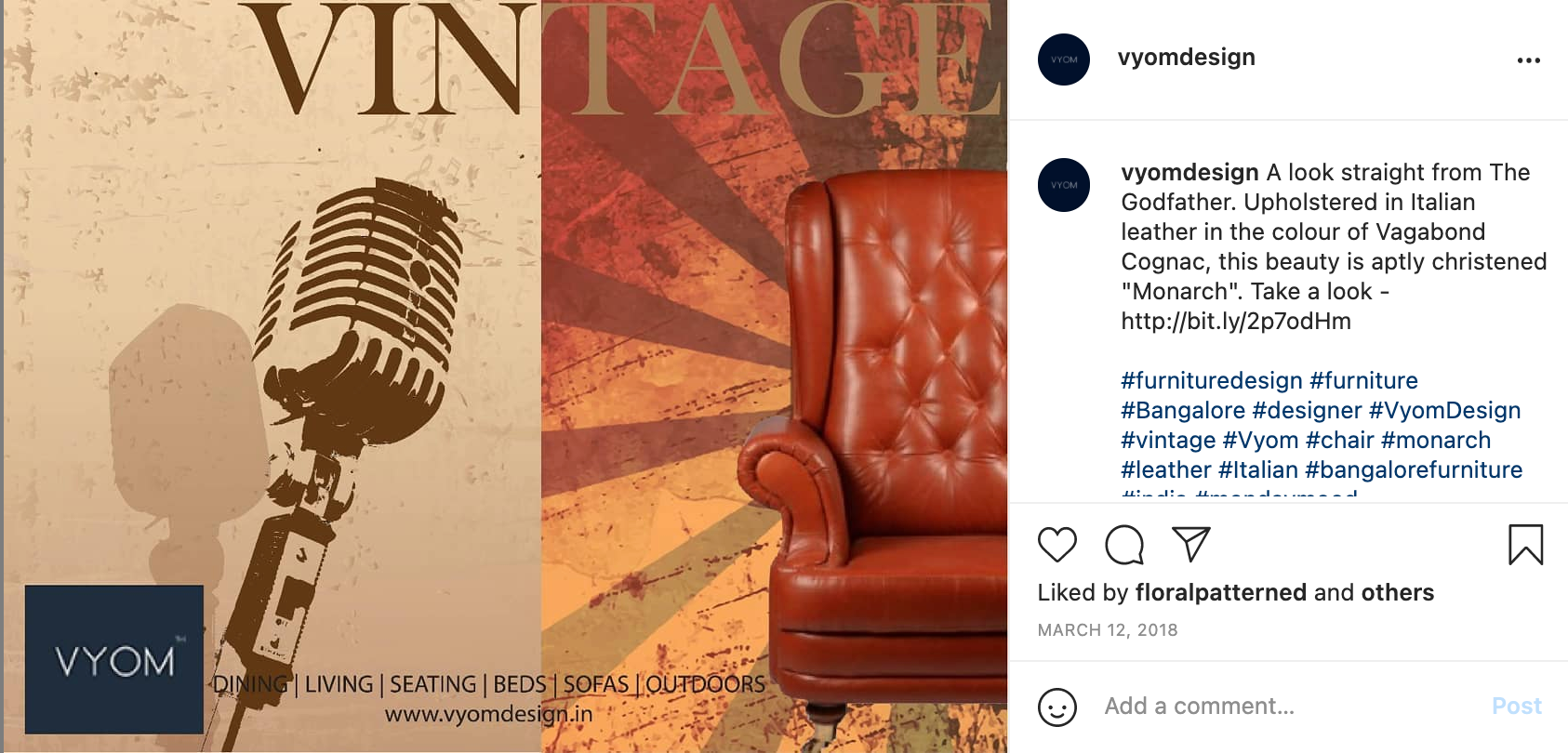This screenshot has width=1568, height=753.
Task: Click vyomdesign avatar beside the caption
Action: 1064,185
